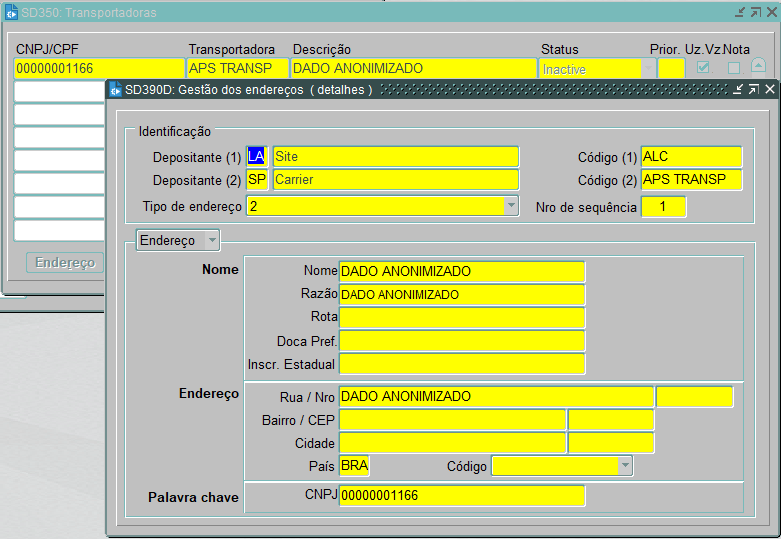
Task: Close the SD390D Gestão dos endereços window
Action: coord(770,89)
